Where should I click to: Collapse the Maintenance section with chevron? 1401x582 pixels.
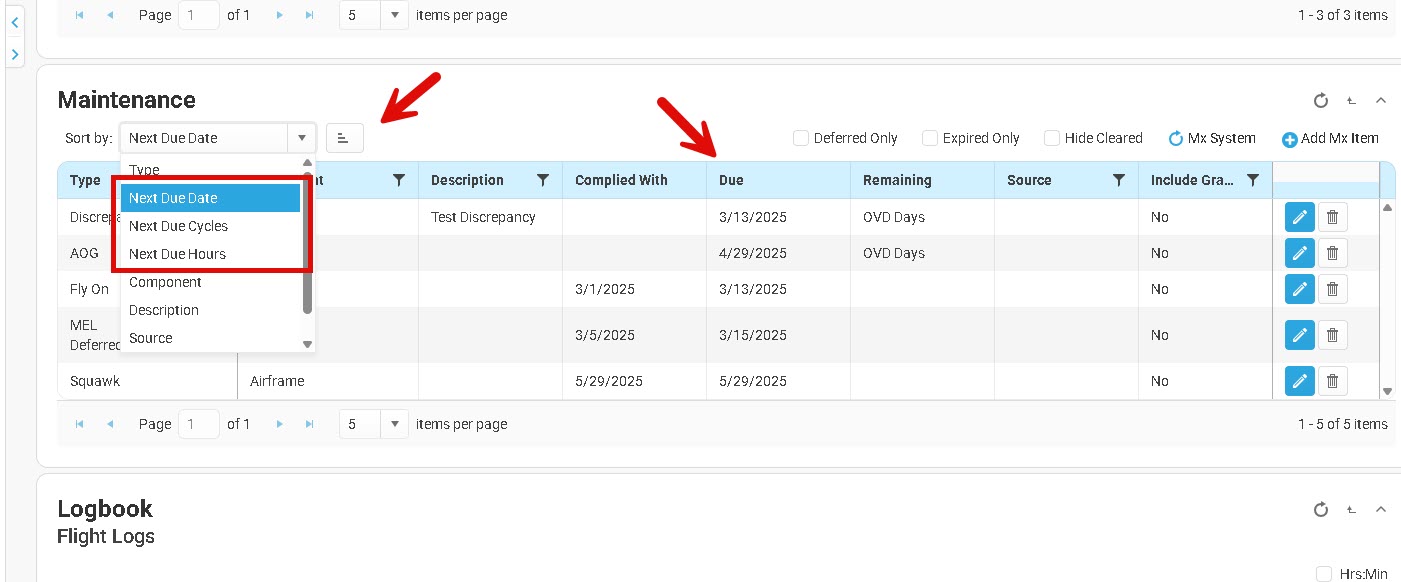(1381, 100)
